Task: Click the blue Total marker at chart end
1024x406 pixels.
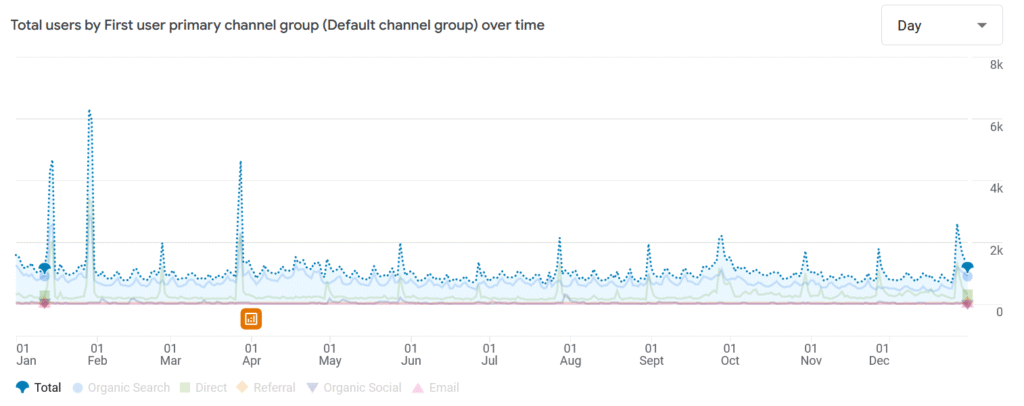Action: (967, 266)
